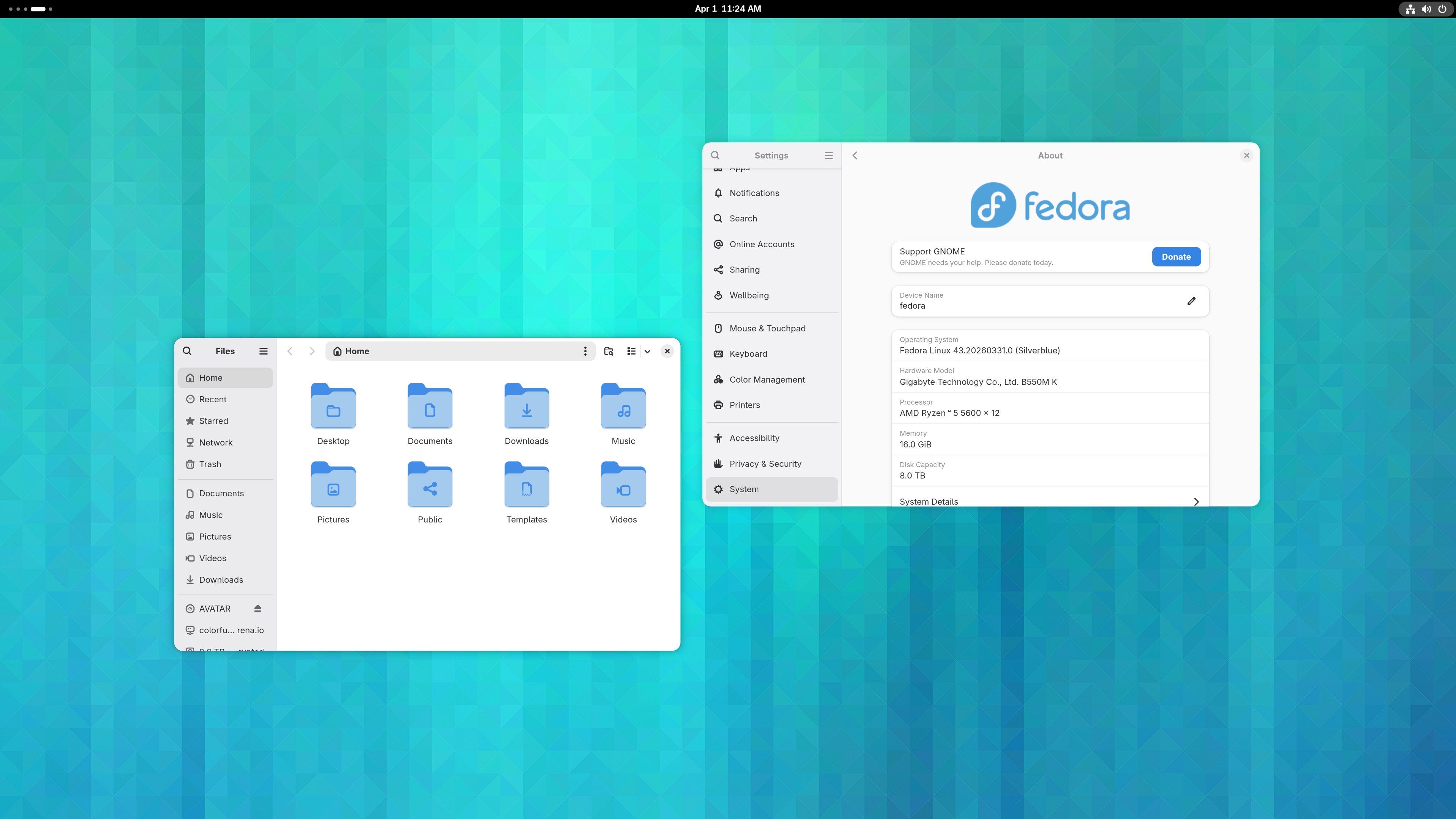The width and height of the screenshot is (1456, 819).
Task: Expand Files view options dropdown arrow
Action: point(648,351)
